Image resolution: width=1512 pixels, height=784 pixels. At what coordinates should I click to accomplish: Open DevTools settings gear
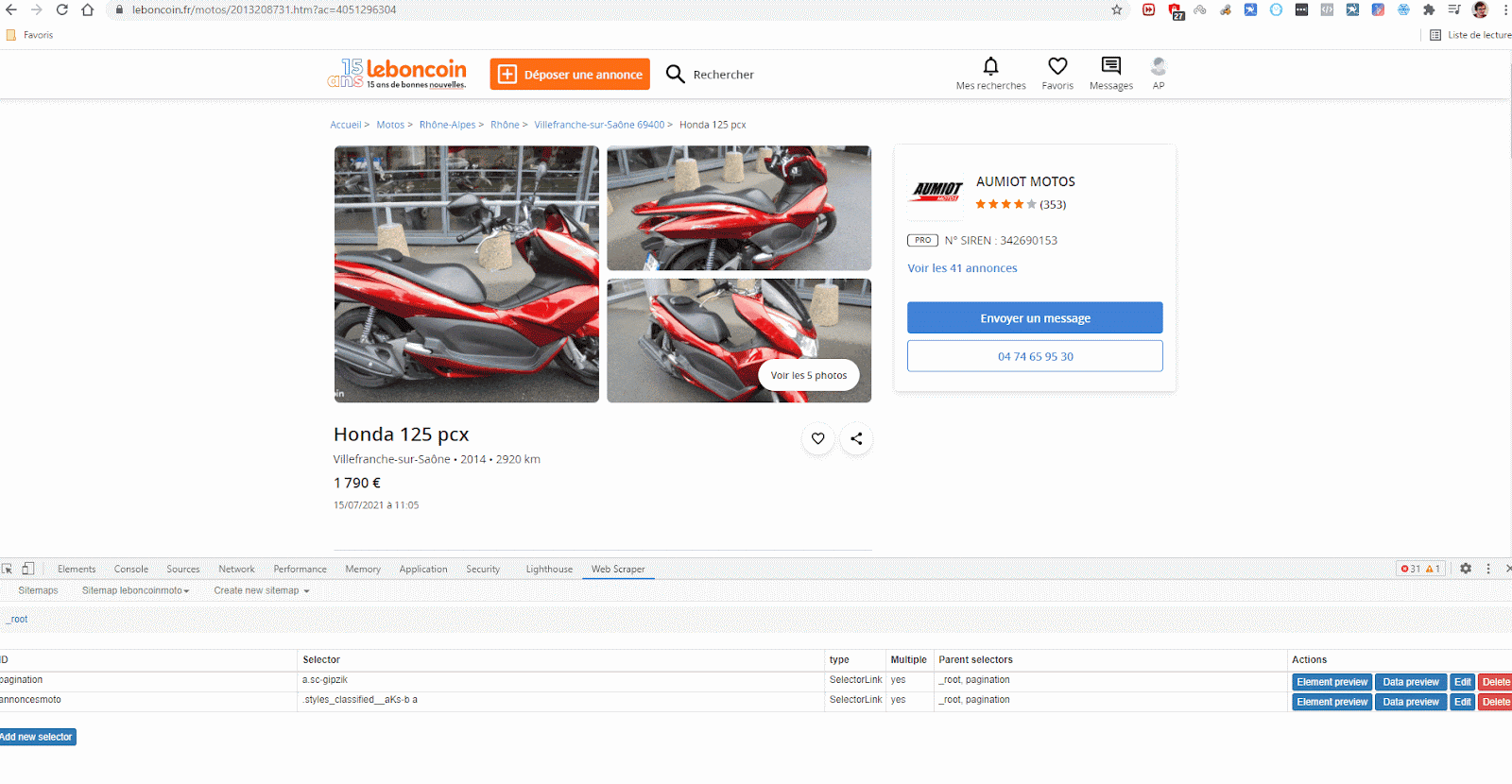pos(1466,569)
